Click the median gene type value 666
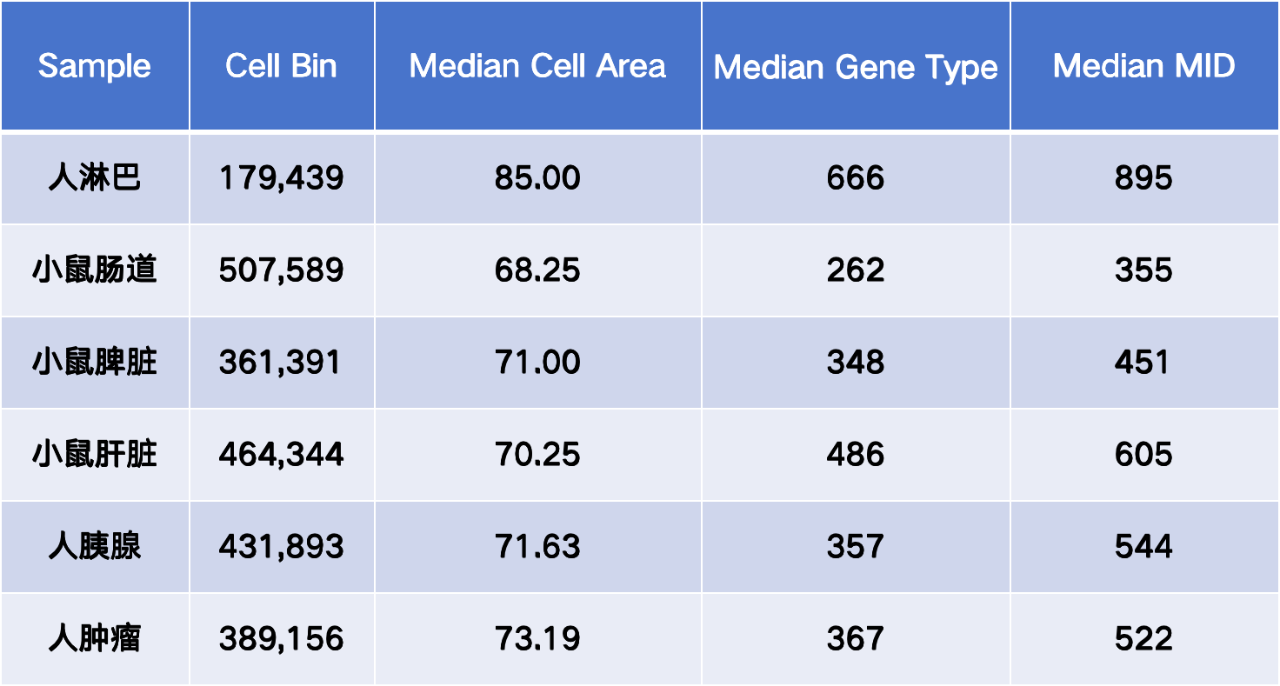The width and height of the screenshot is (1280, 686). [x=855, y=178]
